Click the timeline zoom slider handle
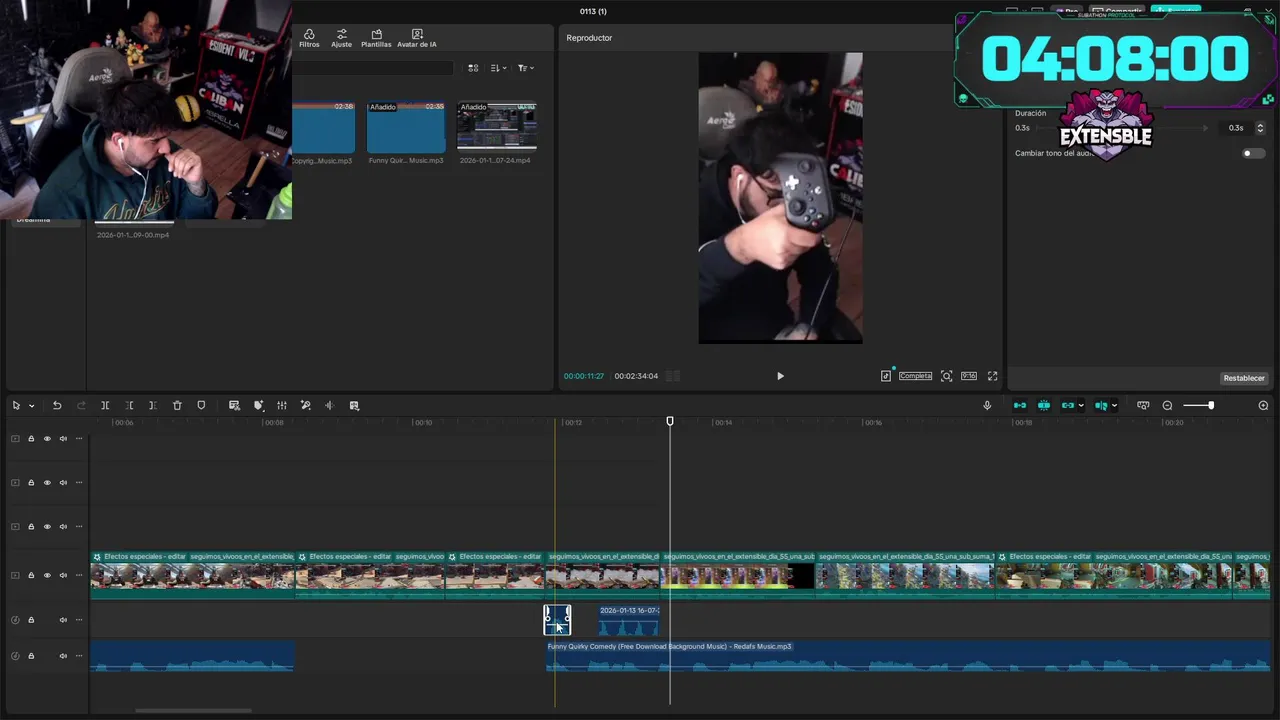Viewport: 1280px width, 720px height. tap(1211, 405)
